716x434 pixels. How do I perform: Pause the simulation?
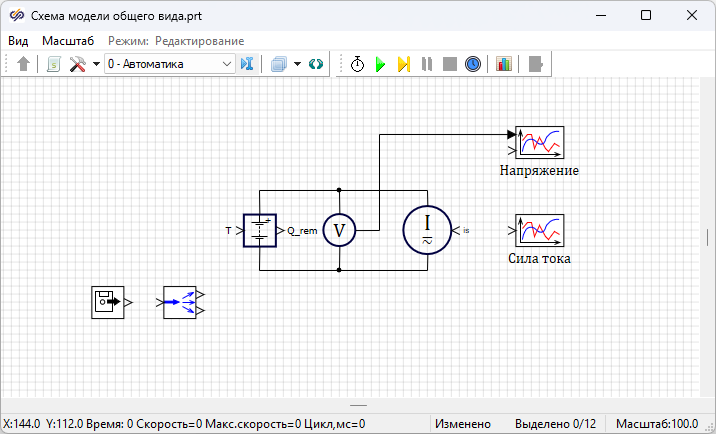pos(427,64)
